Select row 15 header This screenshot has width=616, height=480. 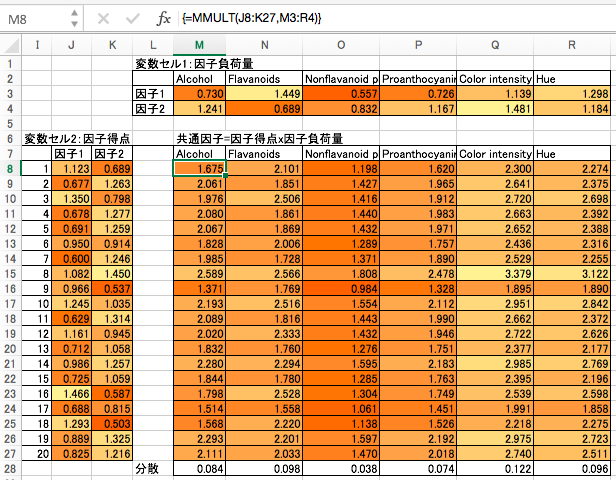pyautogui.click(x=10, y=274)
